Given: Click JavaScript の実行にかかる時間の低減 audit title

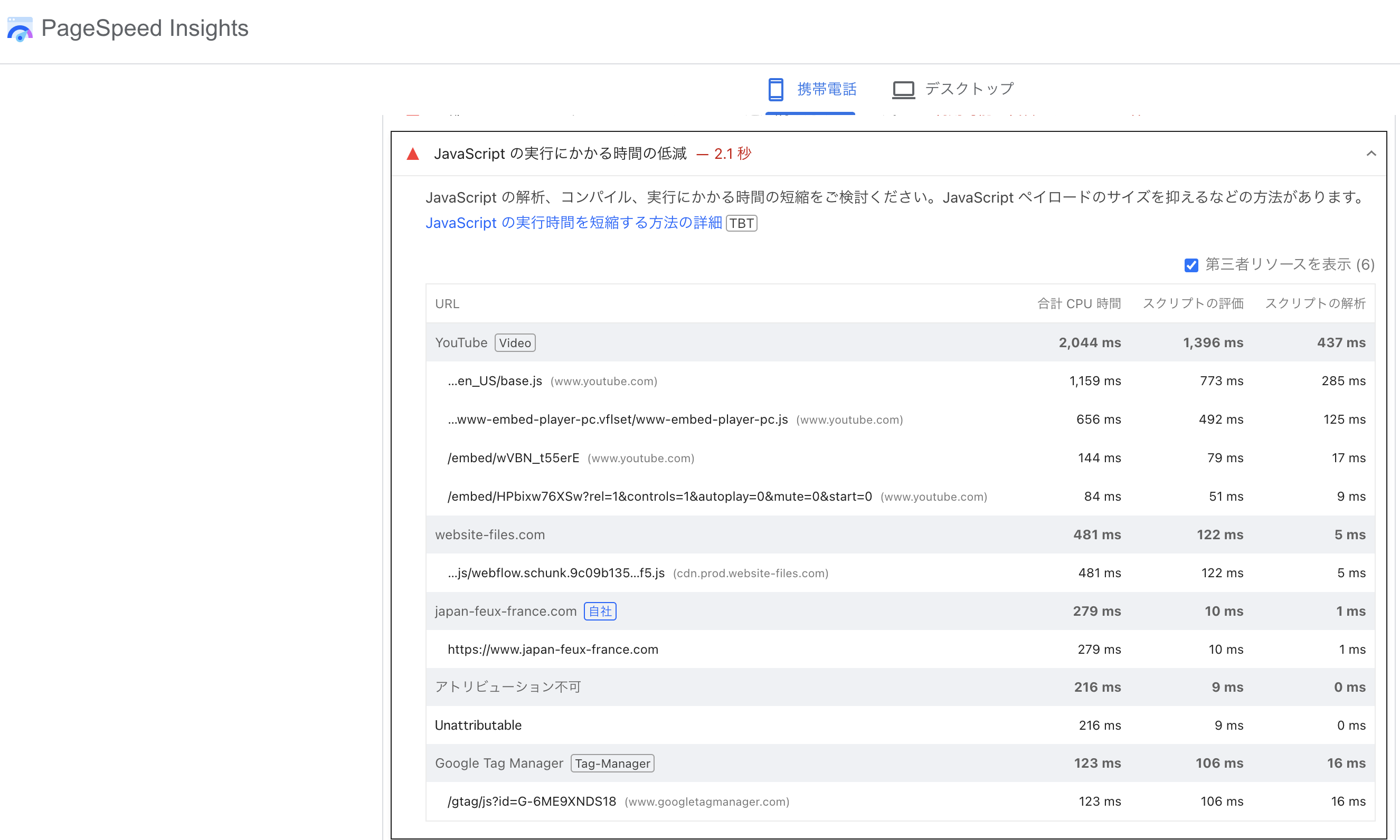Looking at the screenshot, I should 560,154.
